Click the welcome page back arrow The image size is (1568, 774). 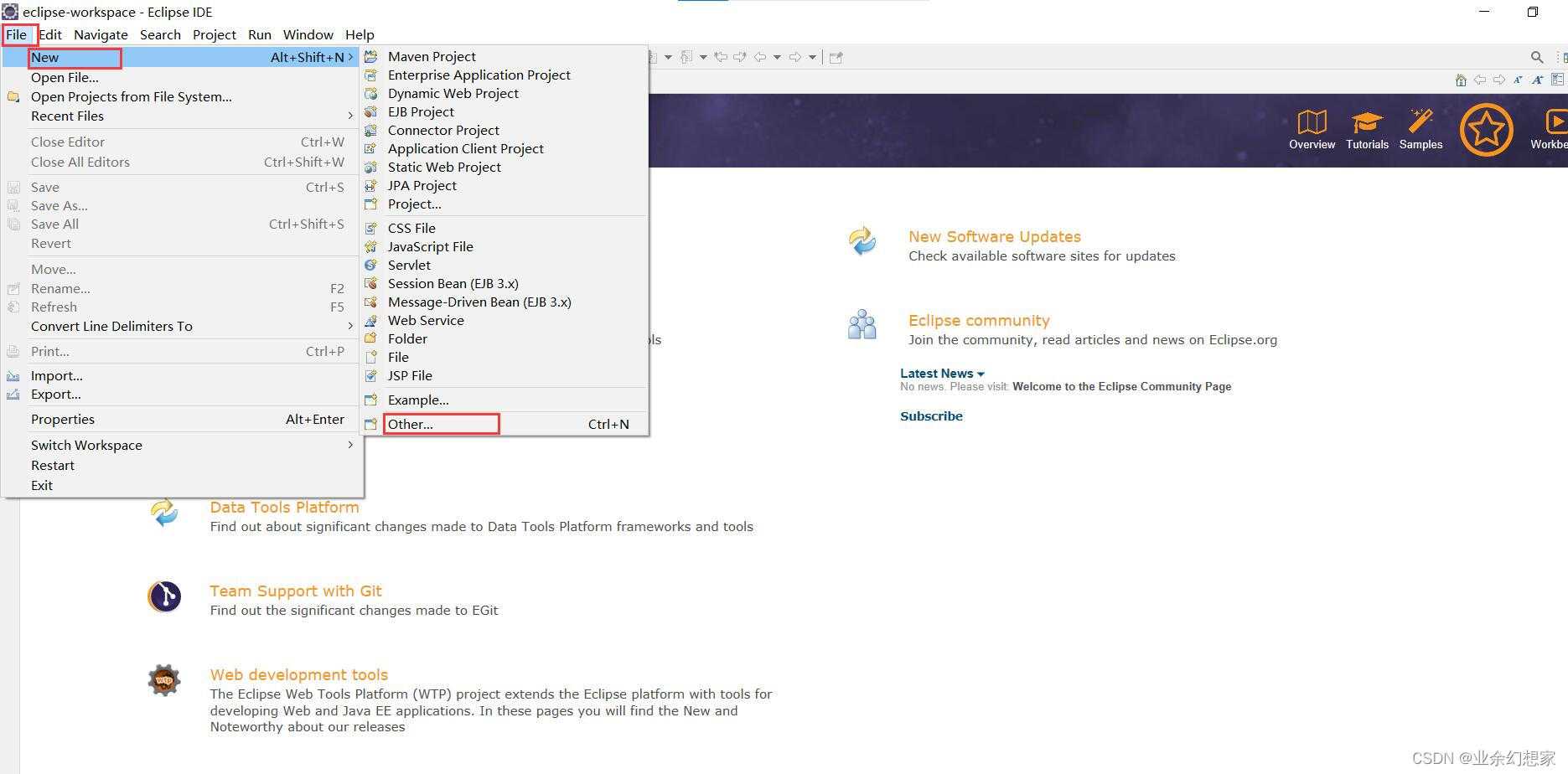click(1480, 80)
